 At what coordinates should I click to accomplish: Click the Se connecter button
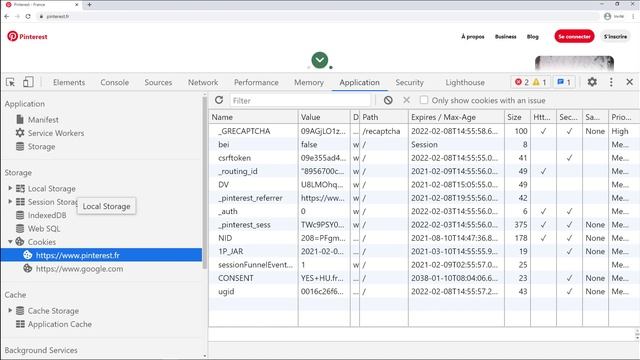[x=574, y=36]
